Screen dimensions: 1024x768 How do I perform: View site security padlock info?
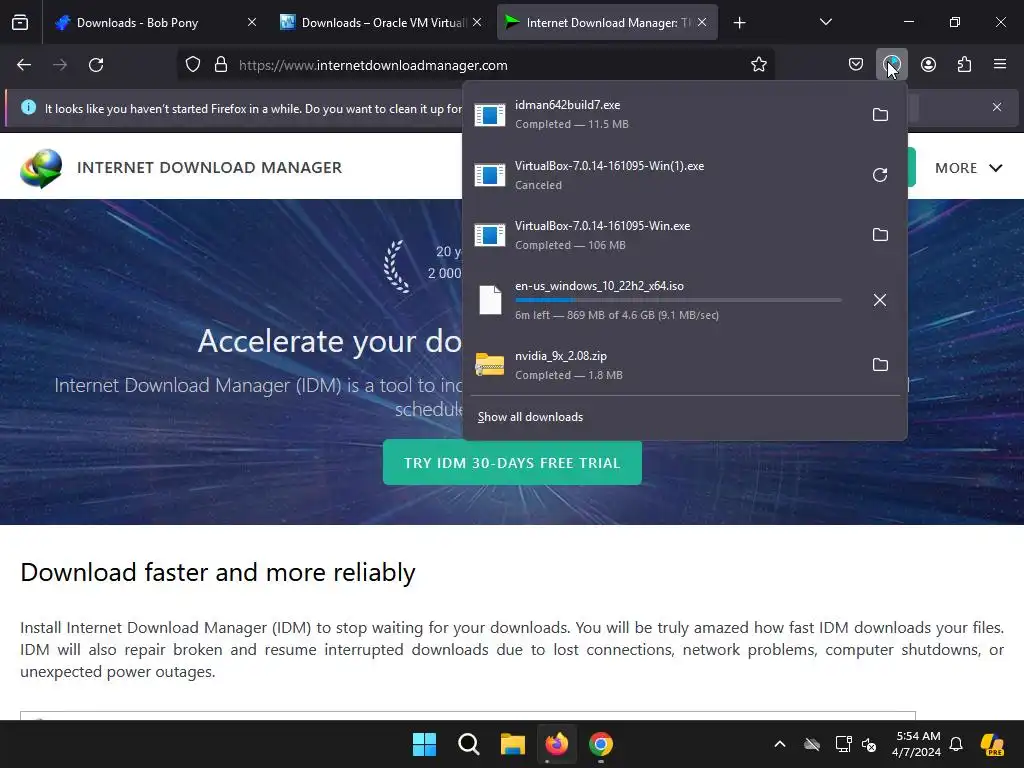[x=221, y=65]
